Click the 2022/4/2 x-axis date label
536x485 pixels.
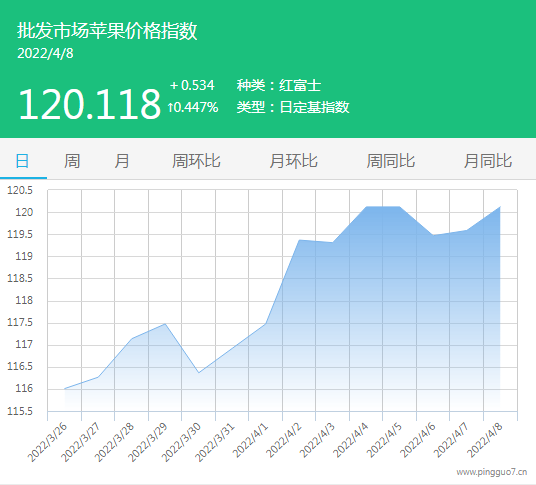284,440
